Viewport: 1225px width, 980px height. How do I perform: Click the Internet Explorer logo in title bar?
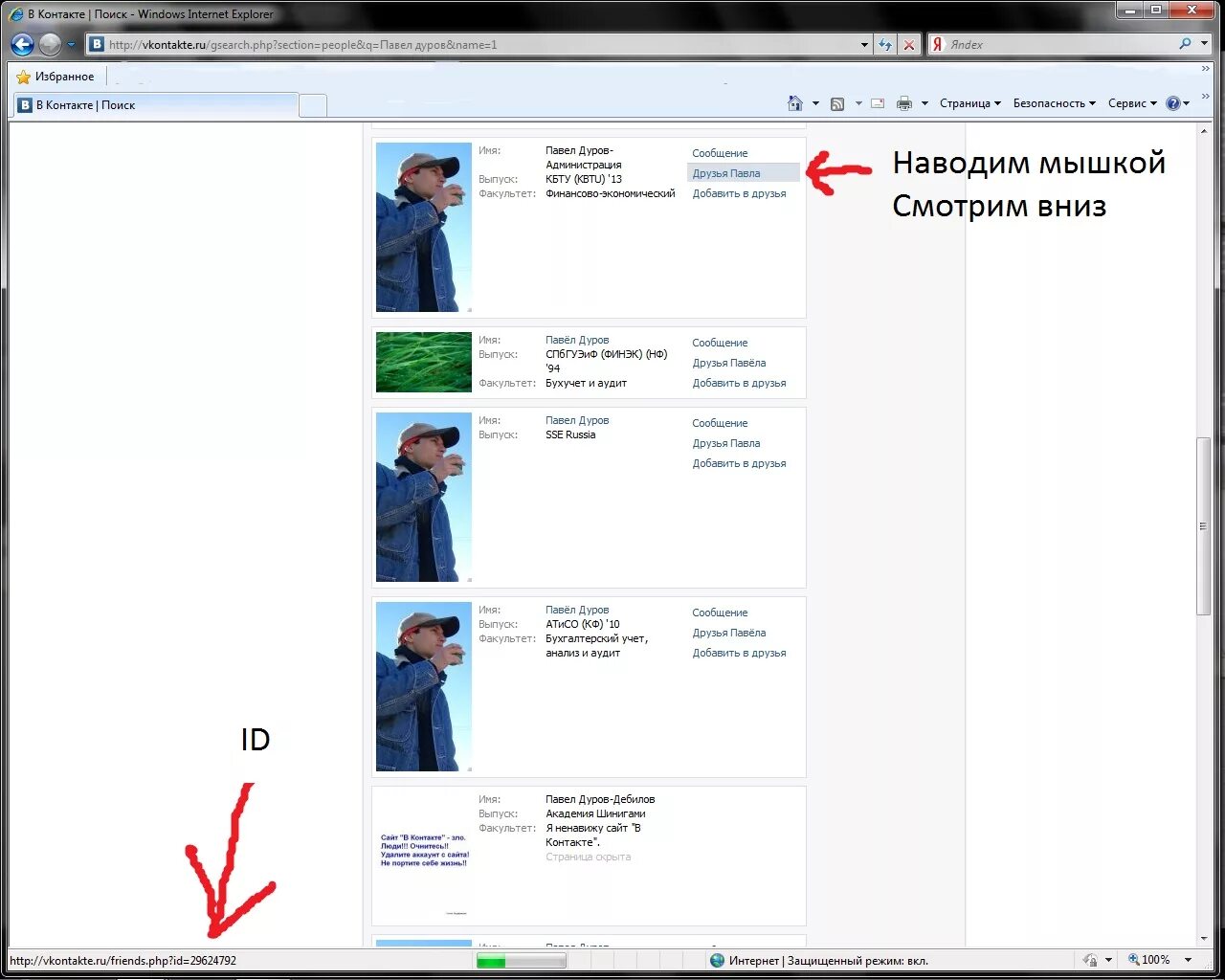point(16,13)
